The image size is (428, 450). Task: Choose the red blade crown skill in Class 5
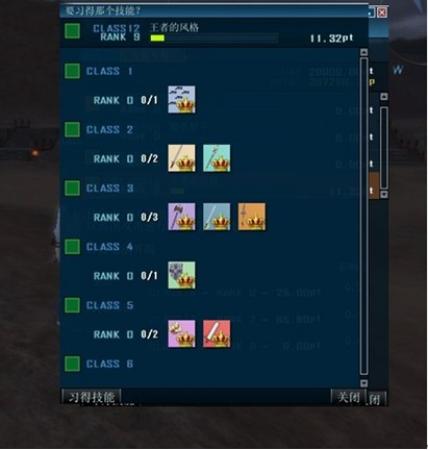point(217,334)
